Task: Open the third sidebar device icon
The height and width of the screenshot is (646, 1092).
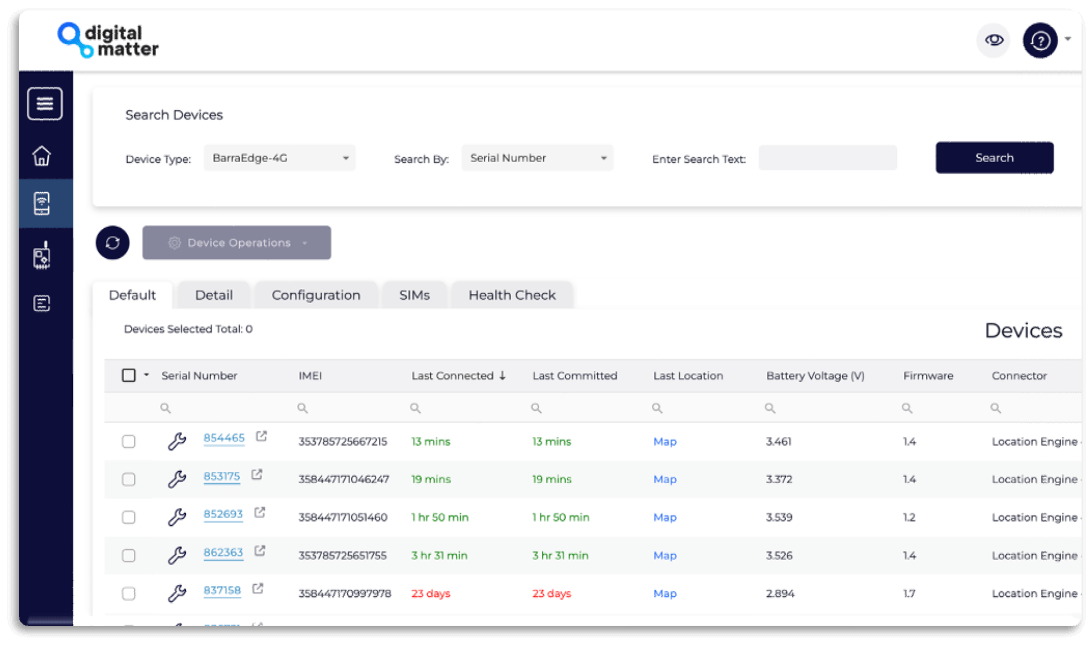Action: (x=42, y=256)
